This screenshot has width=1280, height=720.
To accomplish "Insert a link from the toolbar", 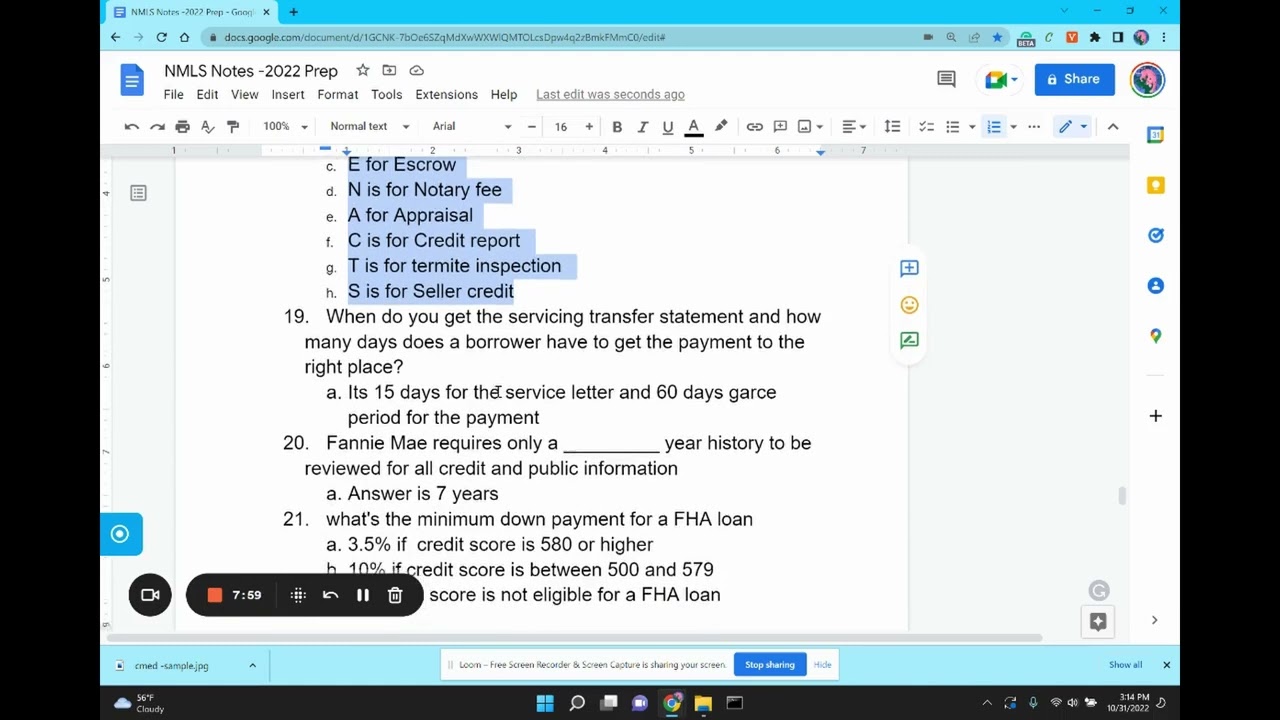I will click(755, 127).
